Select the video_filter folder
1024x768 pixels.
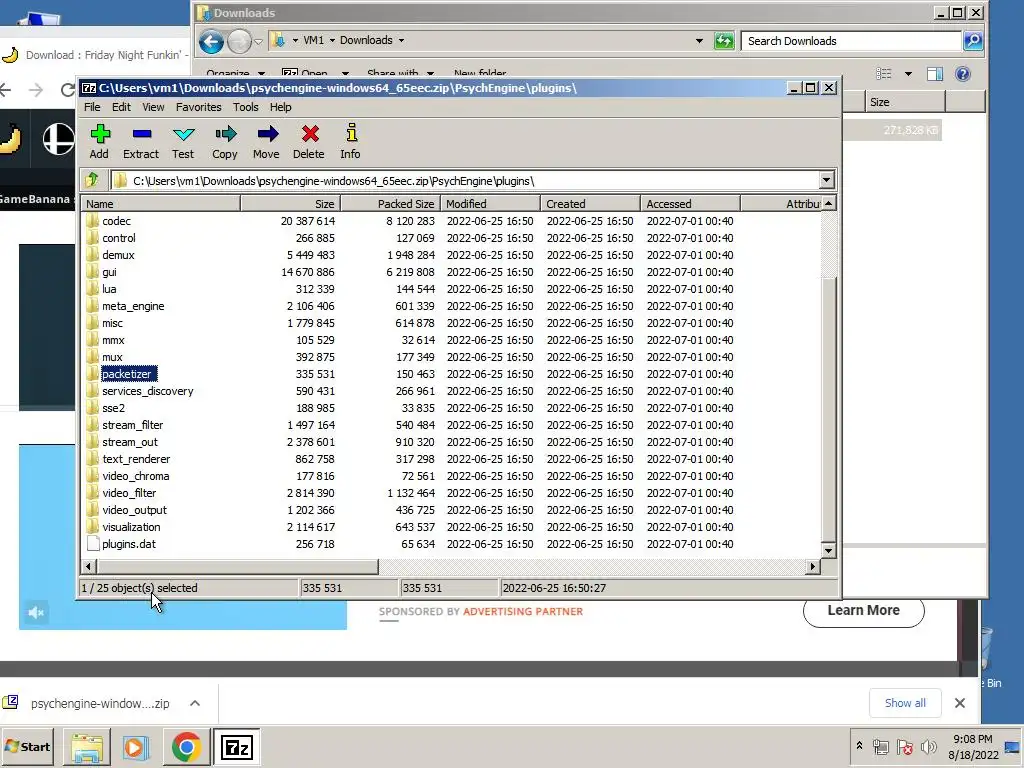click(x=129, y=493)
